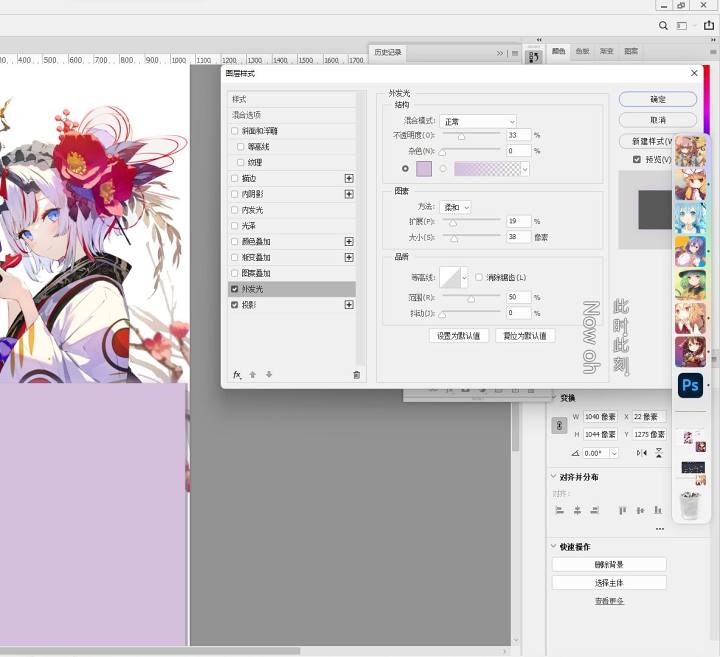Click the plus icon beside 描边
The image size is (720, 657).
pyautogui.click(x=349, y=178)
